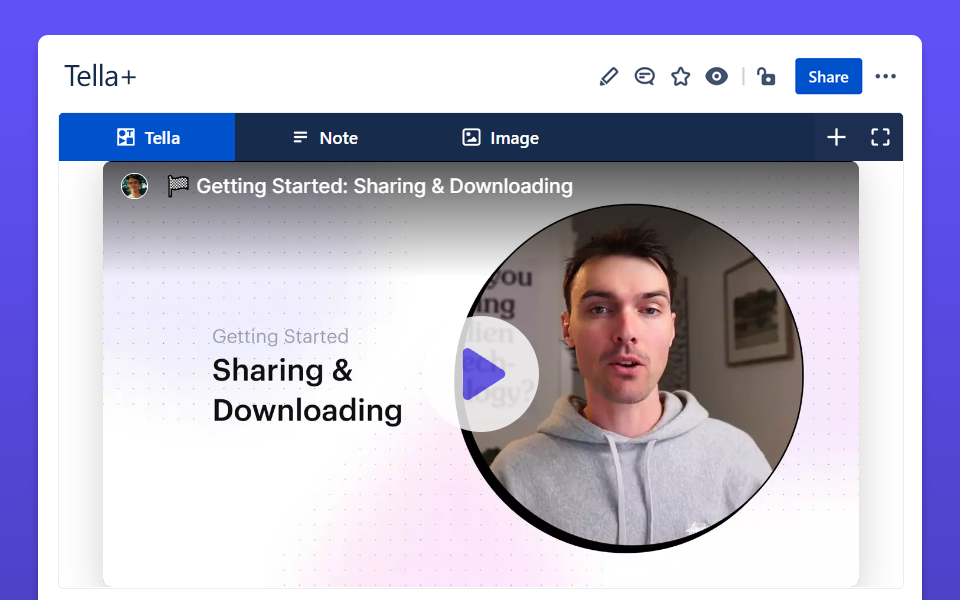Open page restrictions via padlock icon
960x600 pixels.
click(x=766, y=77)
